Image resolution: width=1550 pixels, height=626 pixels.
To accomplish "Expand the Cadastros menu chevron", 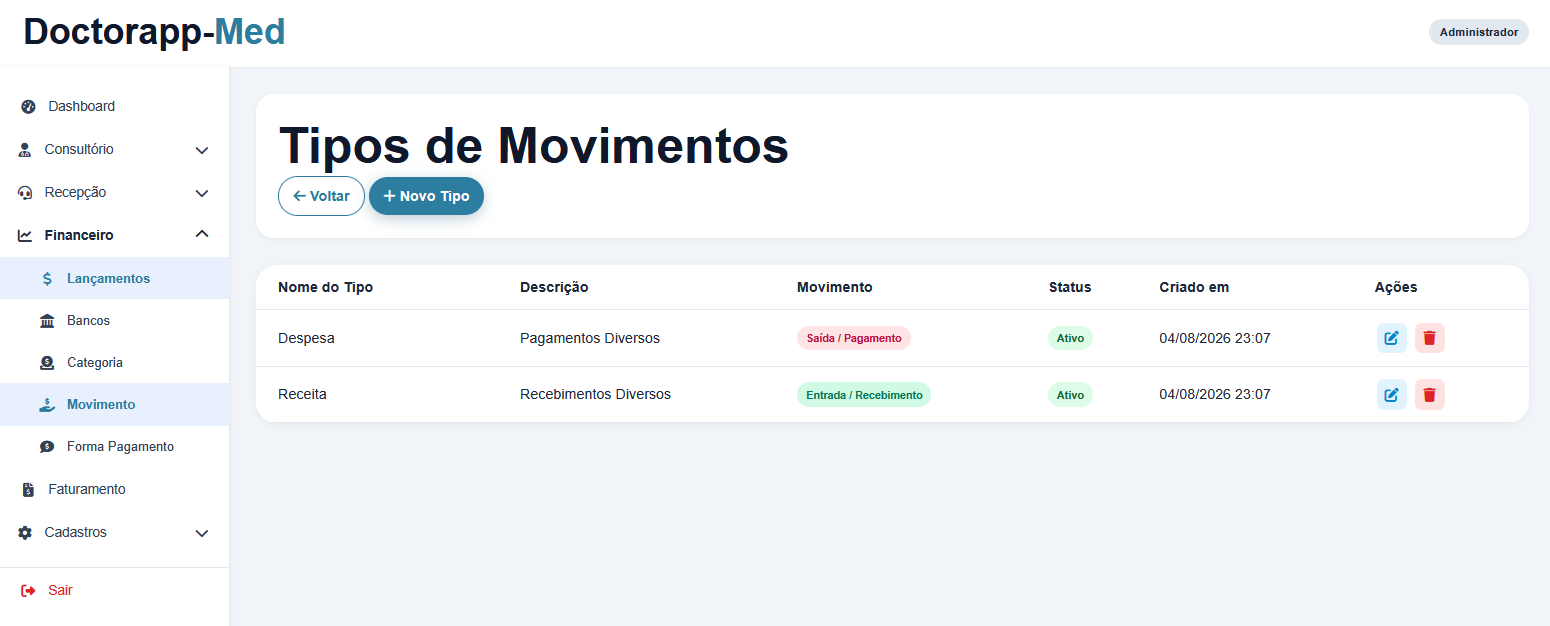I will coord(202,533).
